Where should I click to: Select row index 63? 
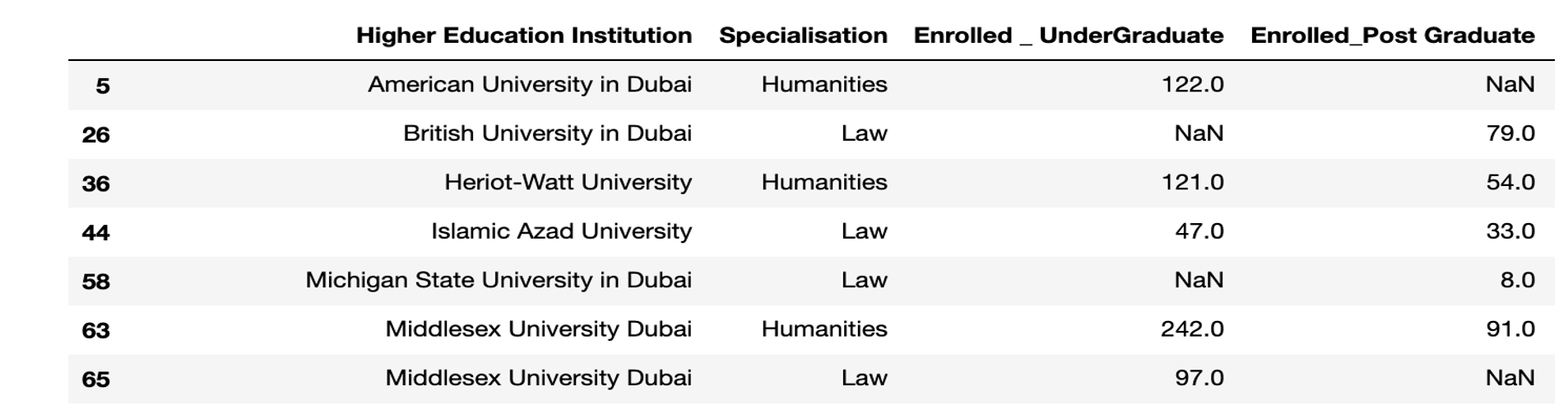(x=96, y=330)
